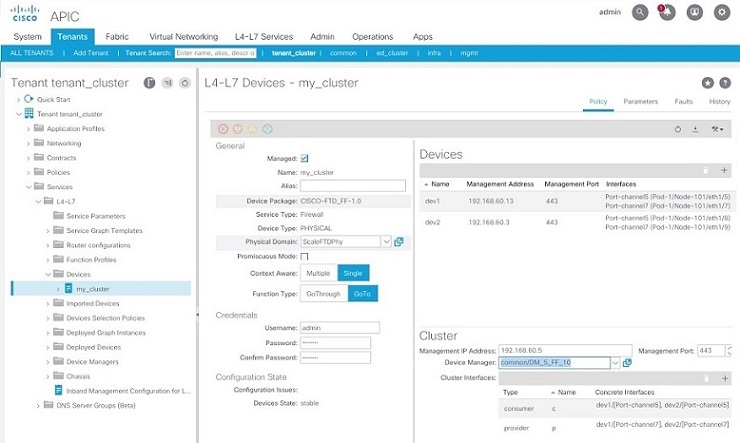The height and width of the screenshot is (443, 740).
Task: Click second tenant panel header icon
Action: (167, 83)
